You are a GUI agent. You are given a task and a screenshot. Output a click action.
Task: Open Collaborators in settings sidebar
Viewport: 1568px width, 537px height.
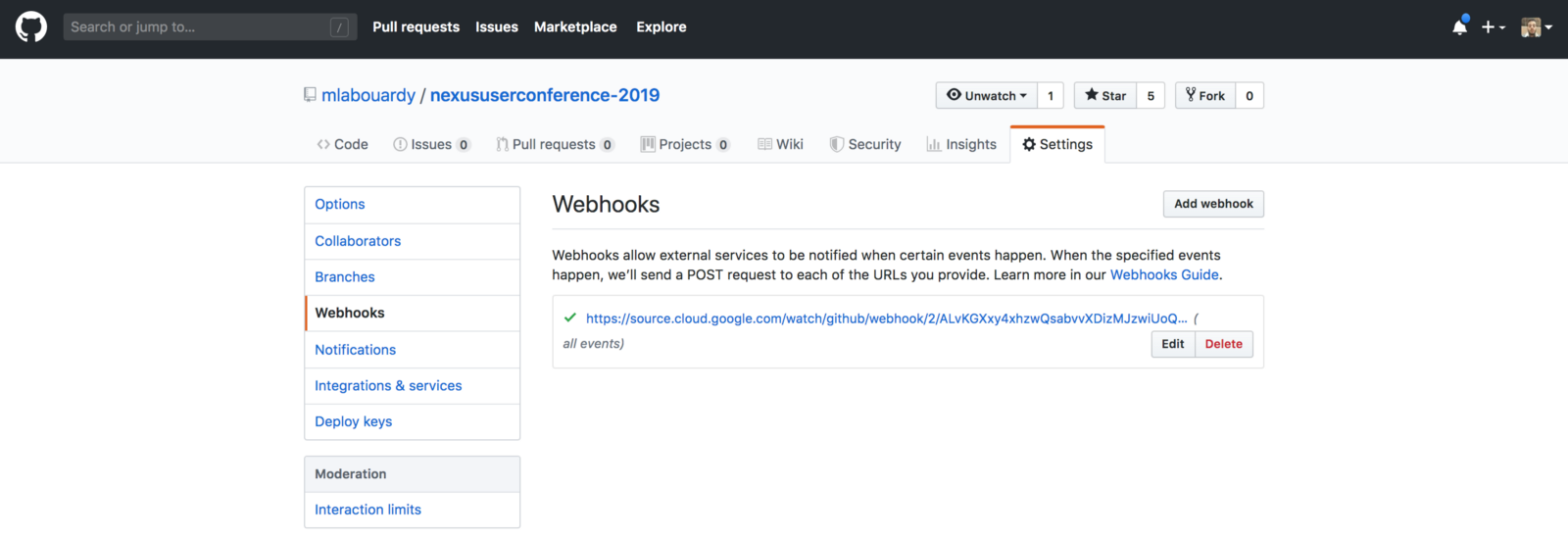tap(412, 241)
